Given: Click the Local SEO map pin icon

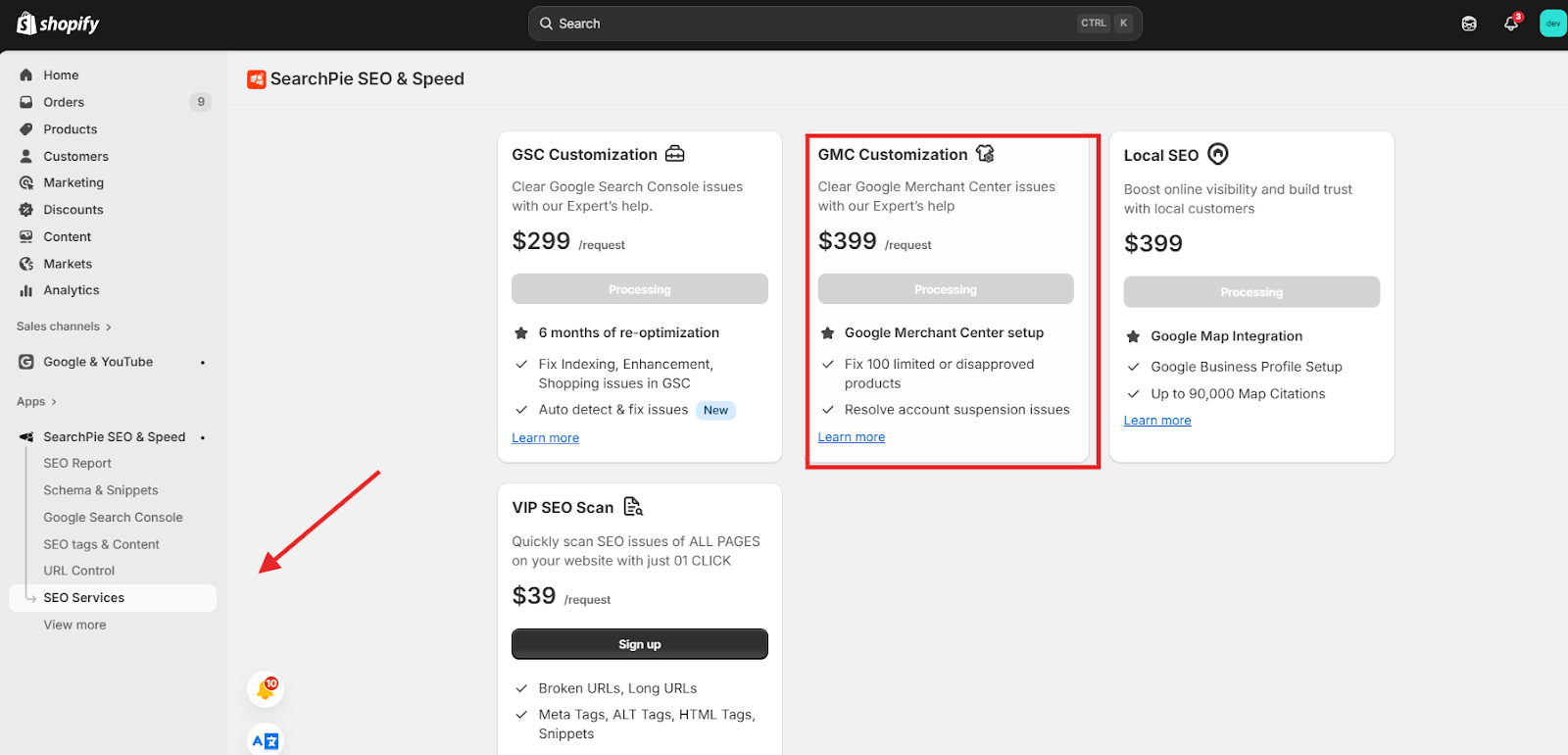Looking at the screenshot, I should [1217, 154].
